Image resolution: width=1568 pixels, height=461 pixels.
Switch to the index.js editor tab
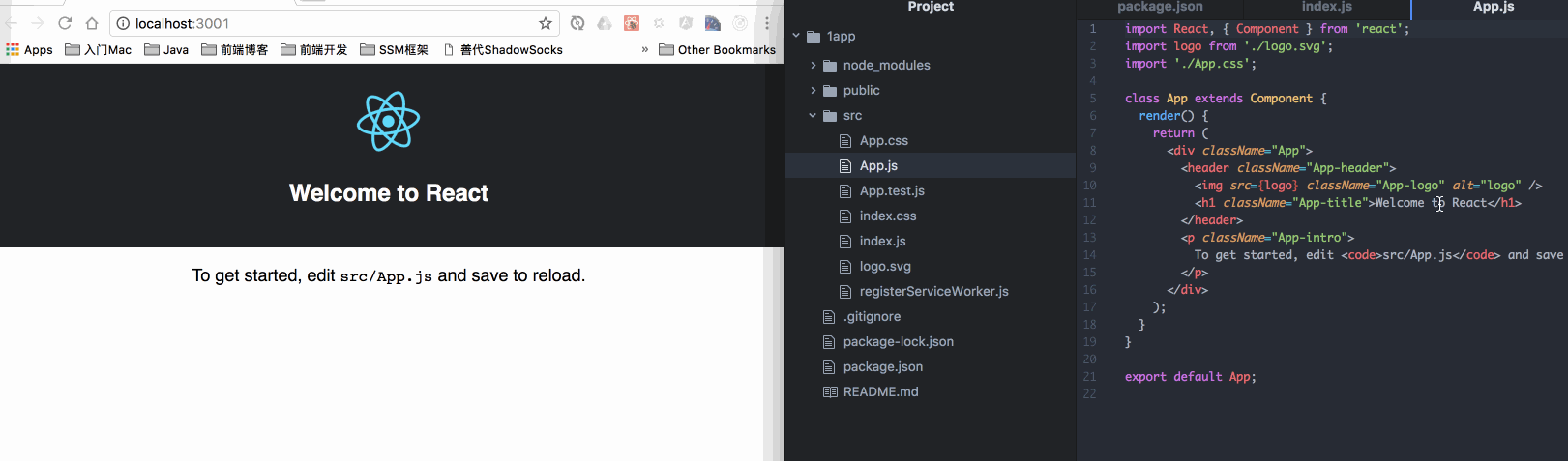[x=1327, y=7]
